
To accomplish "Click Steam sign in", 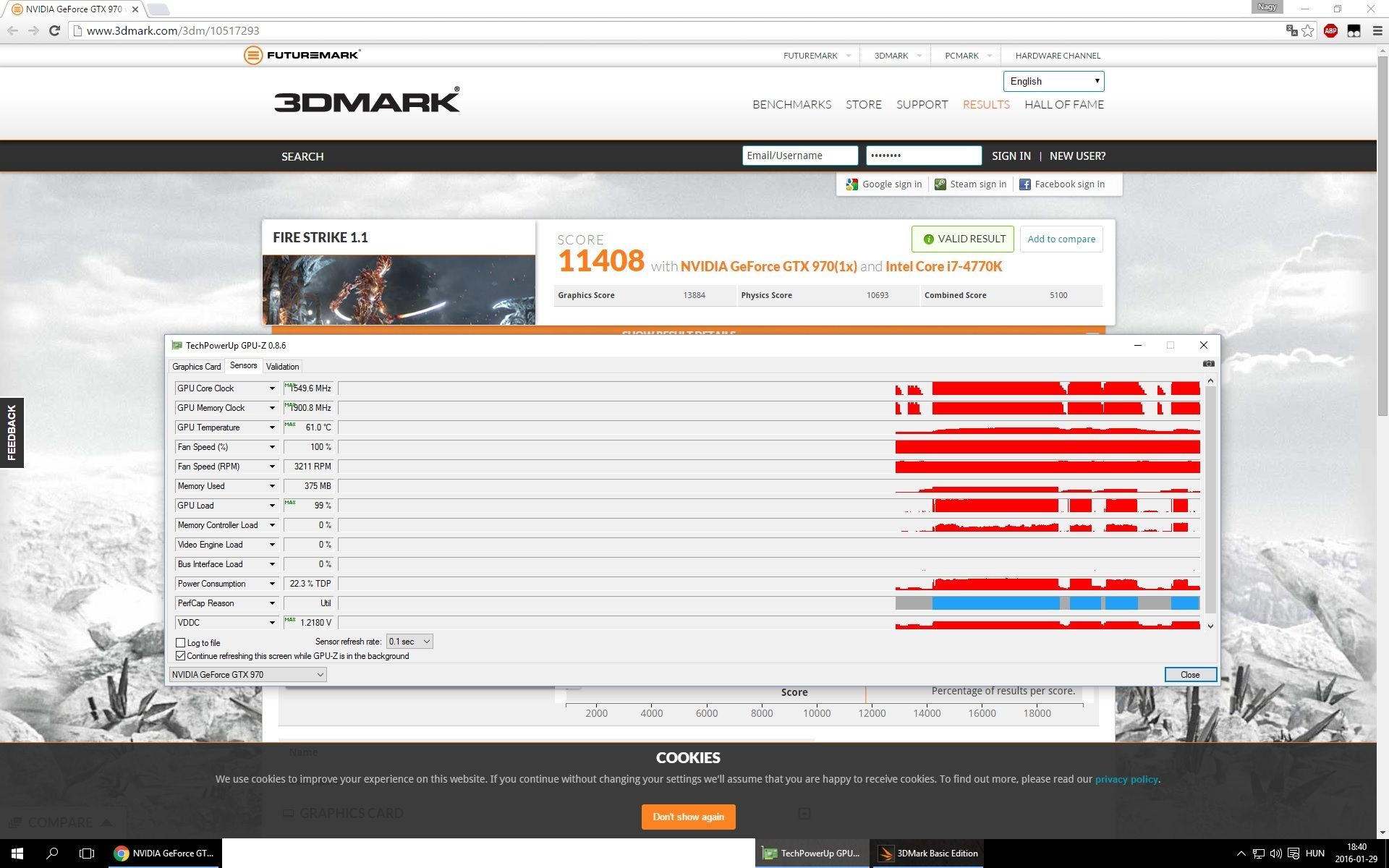I will [971, 184].
